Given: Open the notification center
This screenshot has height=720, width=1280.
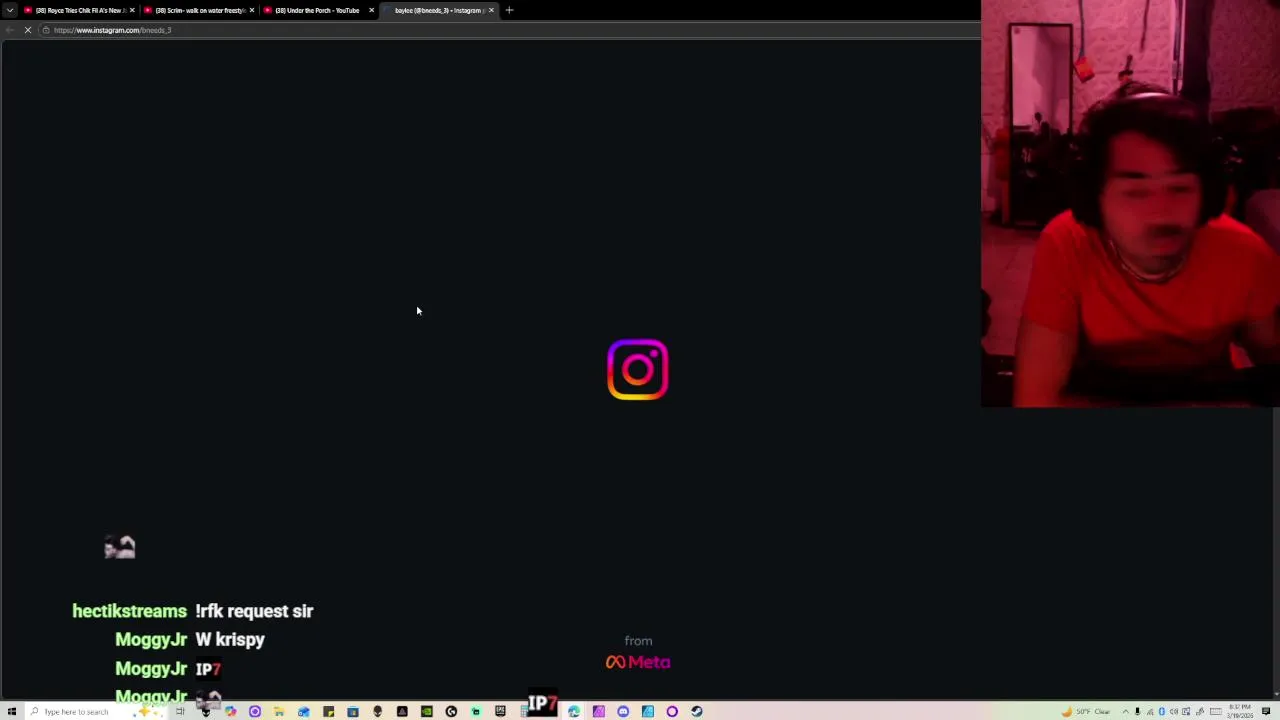Looking at the screenshot, I should click(x=1266, y=711).
